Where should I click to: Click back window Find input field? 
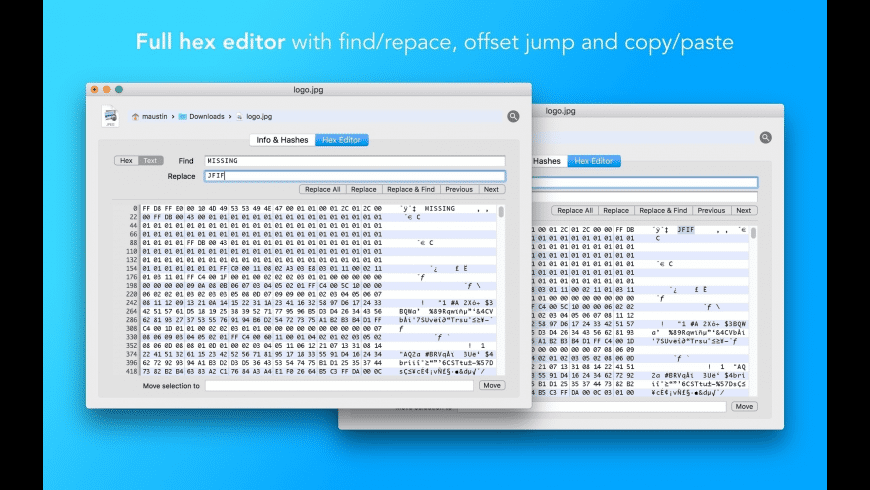[x=645, y=182]
